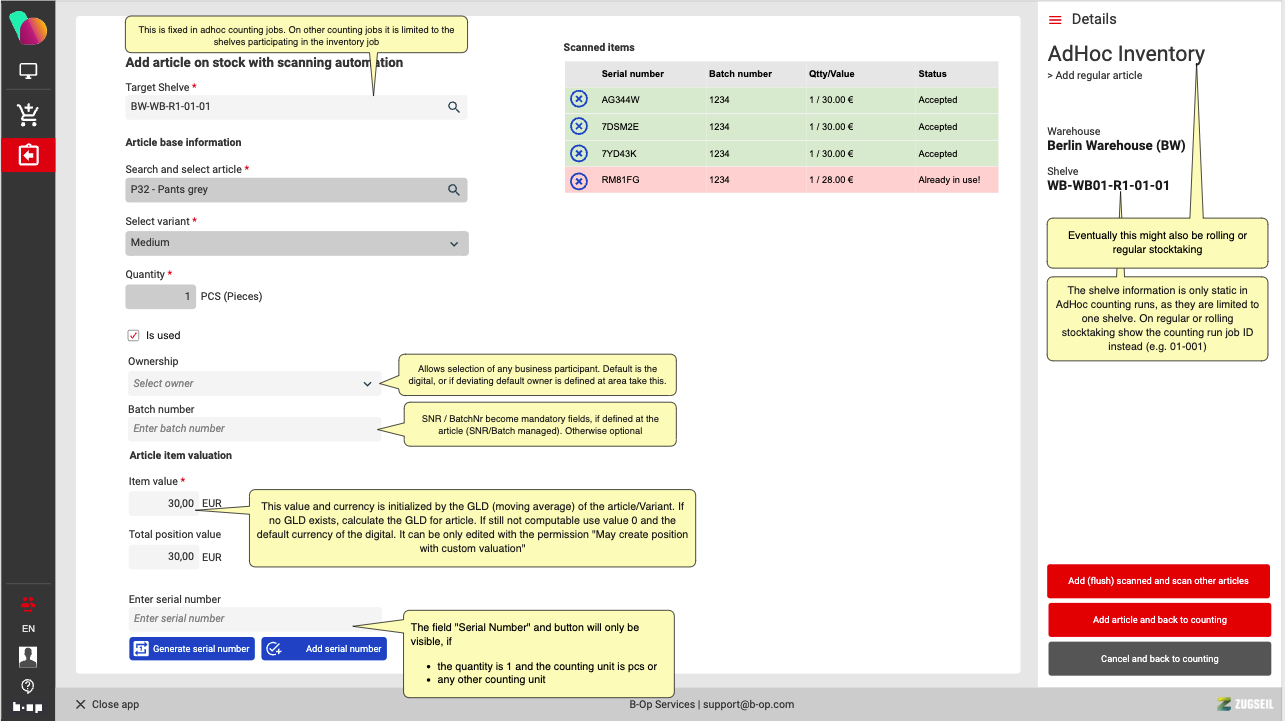Viewport: 1285px width, 721px height.
Task: Select the red inventory clipboard sidebar icon
Action: [x=28, y=155]
